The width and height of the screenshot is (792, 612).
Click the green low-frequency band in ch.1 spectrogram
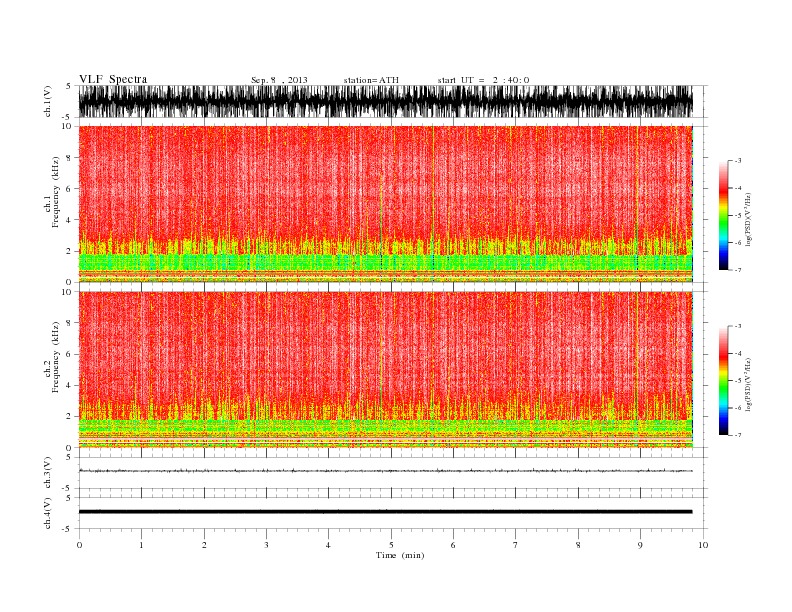pos(385,262)
